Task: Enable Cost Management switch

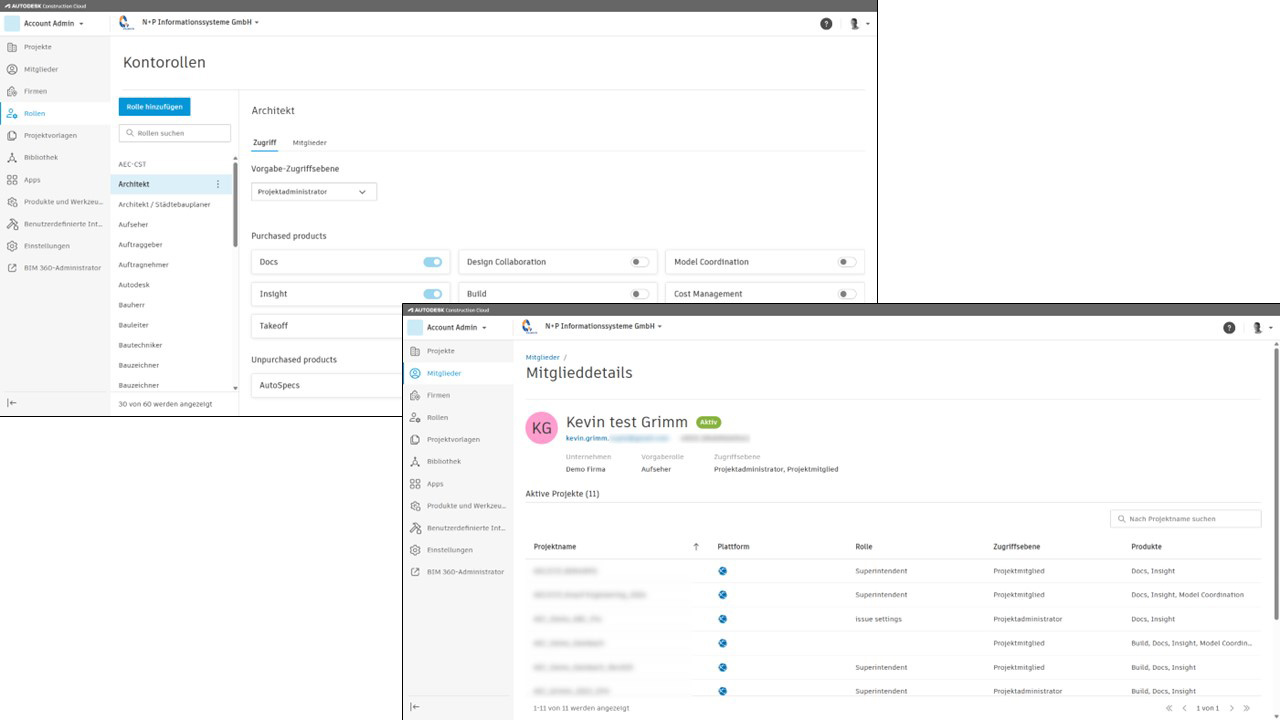Action: pos(847,294)
